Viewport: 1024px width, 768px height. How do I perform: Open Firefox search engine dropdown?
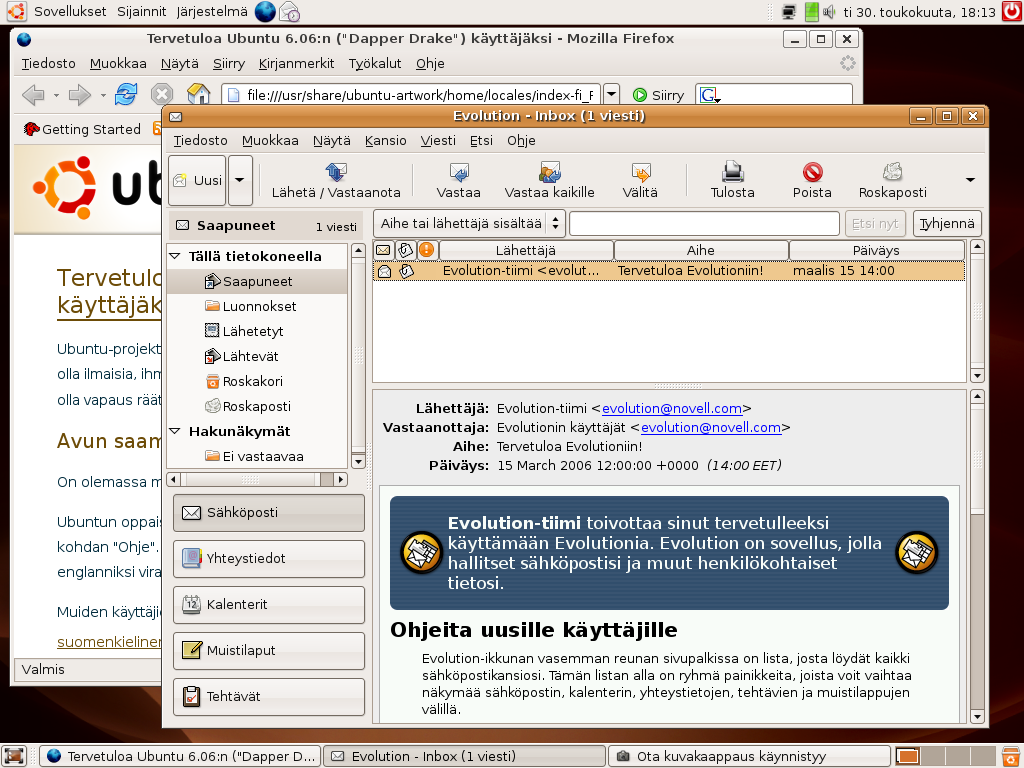710,95
